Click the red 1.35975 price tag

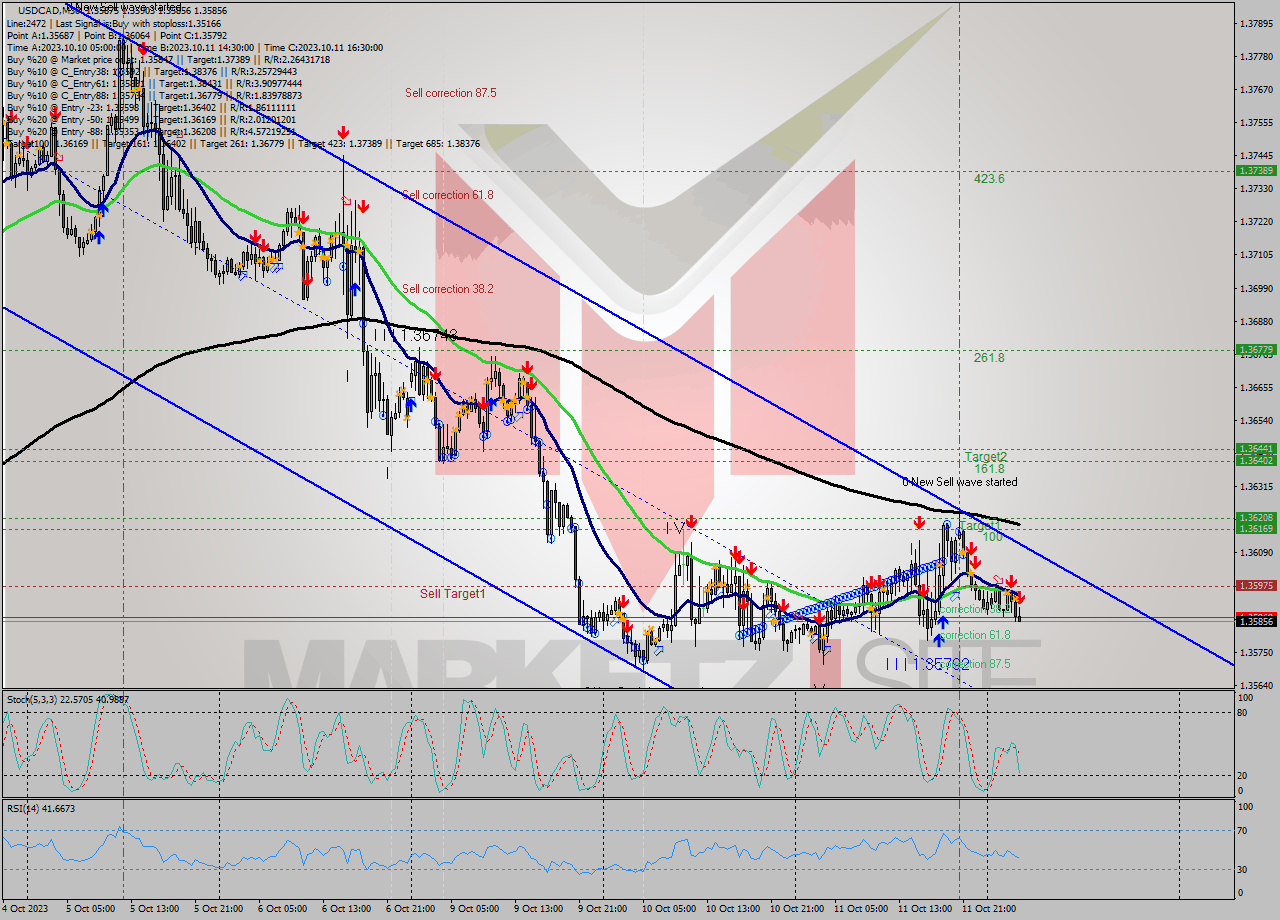[x=1256, y=586]
